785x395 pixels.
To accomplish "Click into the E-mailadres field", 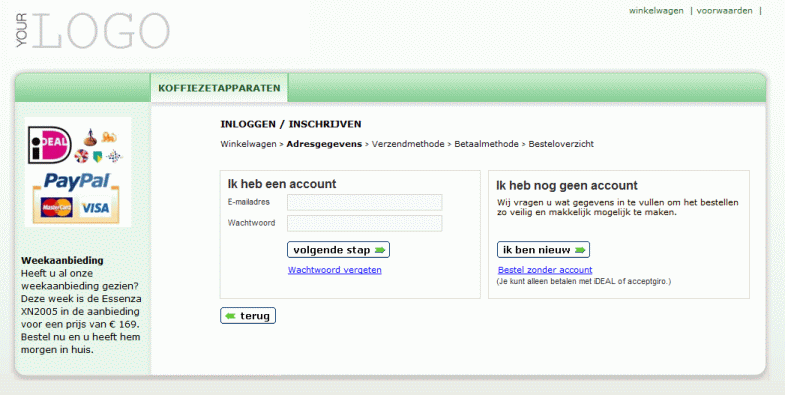I will click(364, 202).
